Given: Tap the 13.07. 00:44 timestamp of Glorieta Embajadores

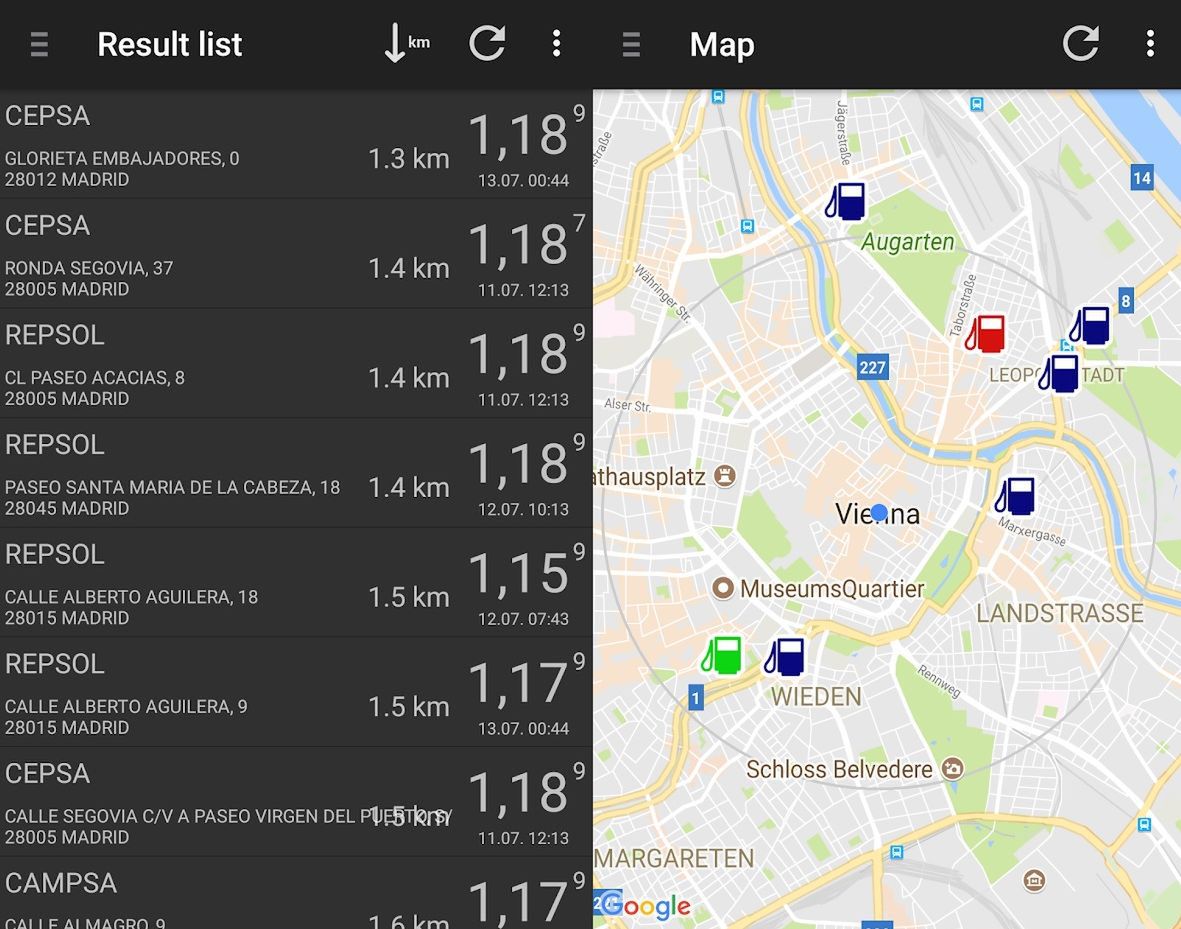Looking at the screenshot, I should (x=523, y=181).
